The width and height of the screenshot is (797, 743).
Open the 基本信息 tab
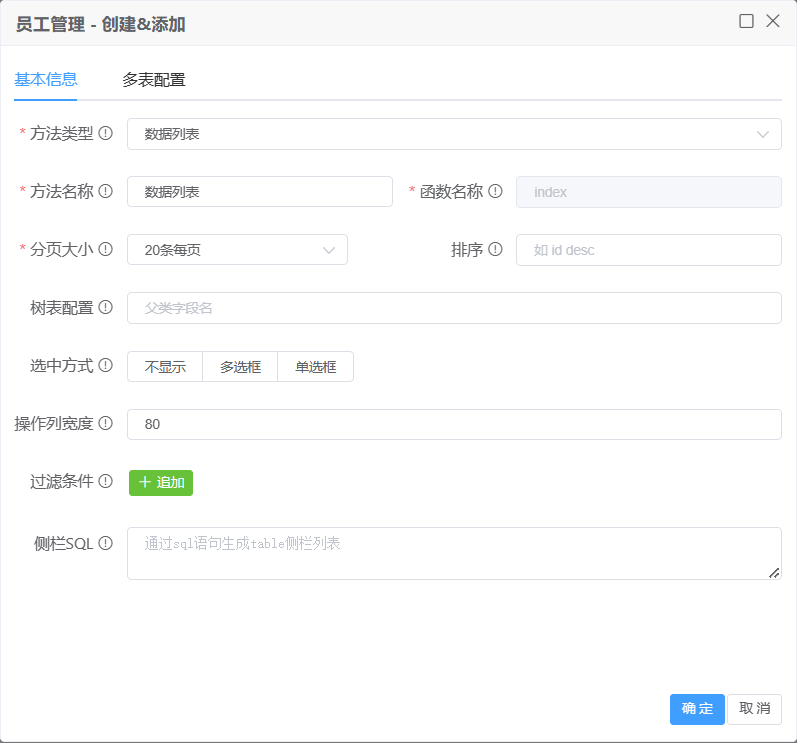click(x=46, y=80)
